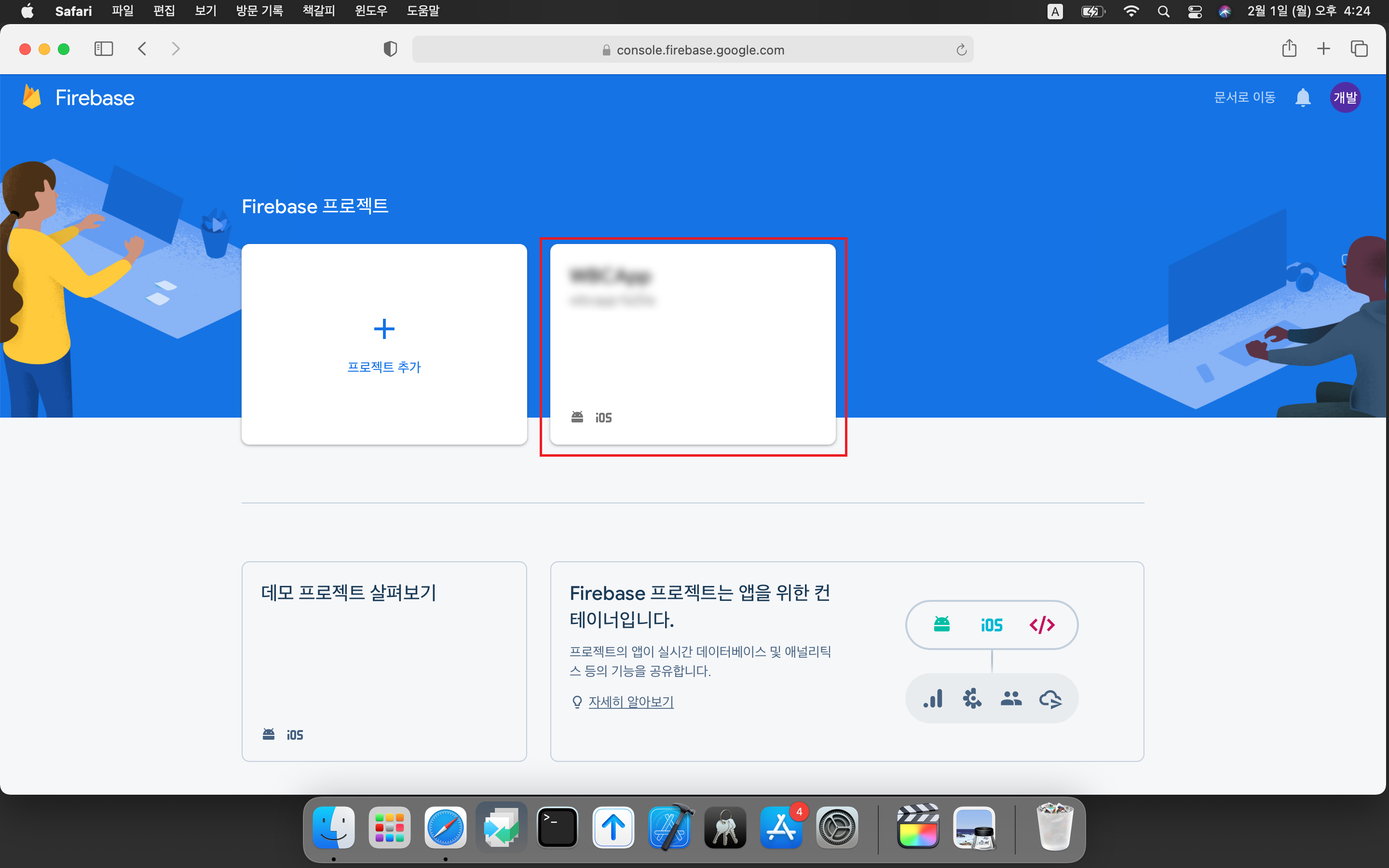Click Safari privacy shield icon
Image resolution: width=1389 pixels, height=868 pixels.
tap(390, 49)
